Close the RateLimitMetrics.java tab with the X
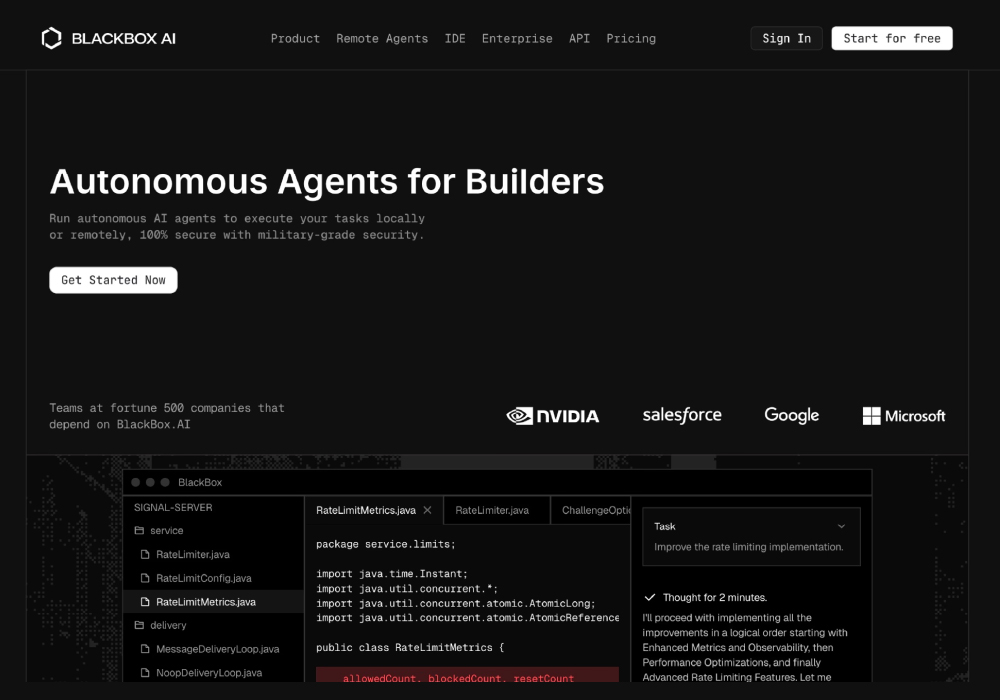The width and height of the screenshot is (1000, 700). click(427, 510)
